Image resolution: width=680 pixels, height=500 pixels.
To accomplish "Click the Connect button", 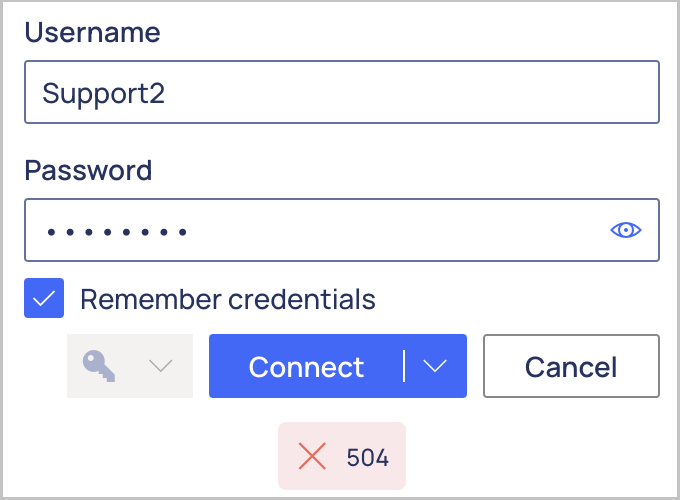I will [x=306, y=366].
